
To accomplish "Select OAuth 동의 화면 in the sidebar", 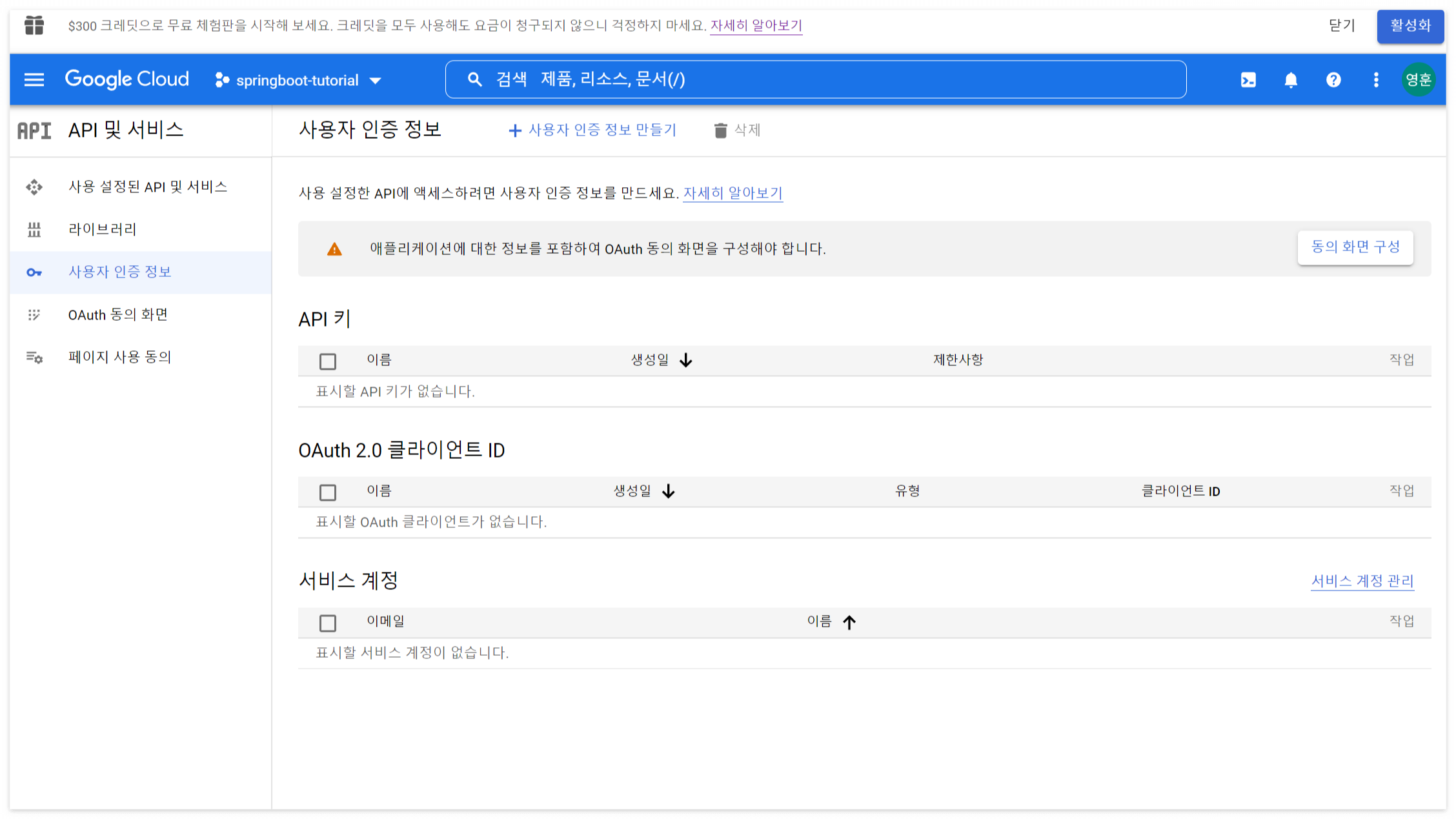I will [118, 314].
